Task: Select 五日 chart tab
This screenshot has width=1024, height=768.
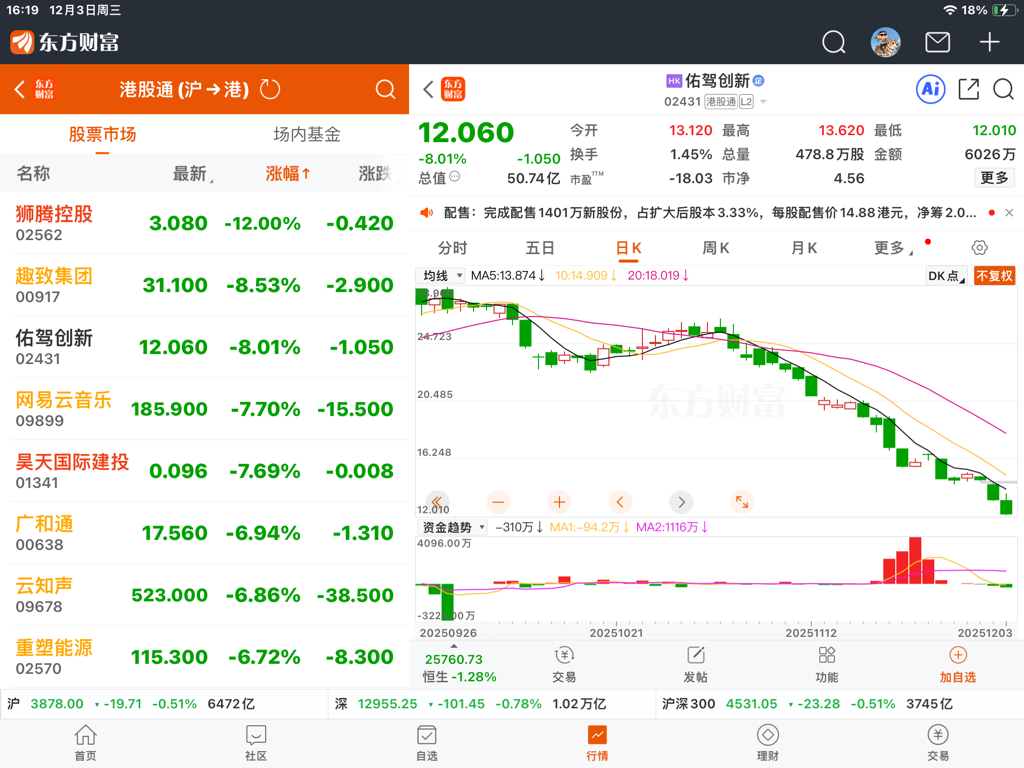Action: [x=540, y=248]
